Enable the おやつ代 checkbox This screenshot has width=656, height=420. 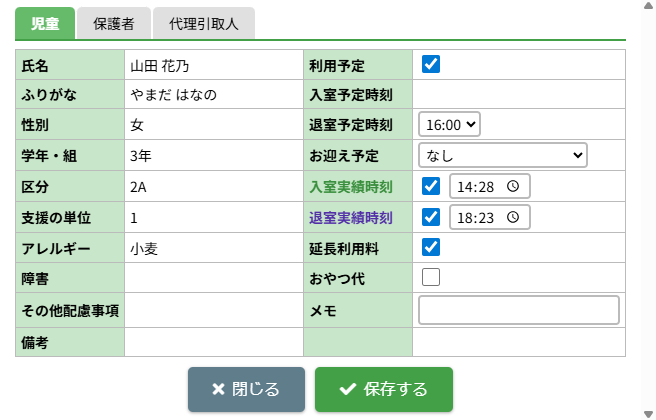431,277
